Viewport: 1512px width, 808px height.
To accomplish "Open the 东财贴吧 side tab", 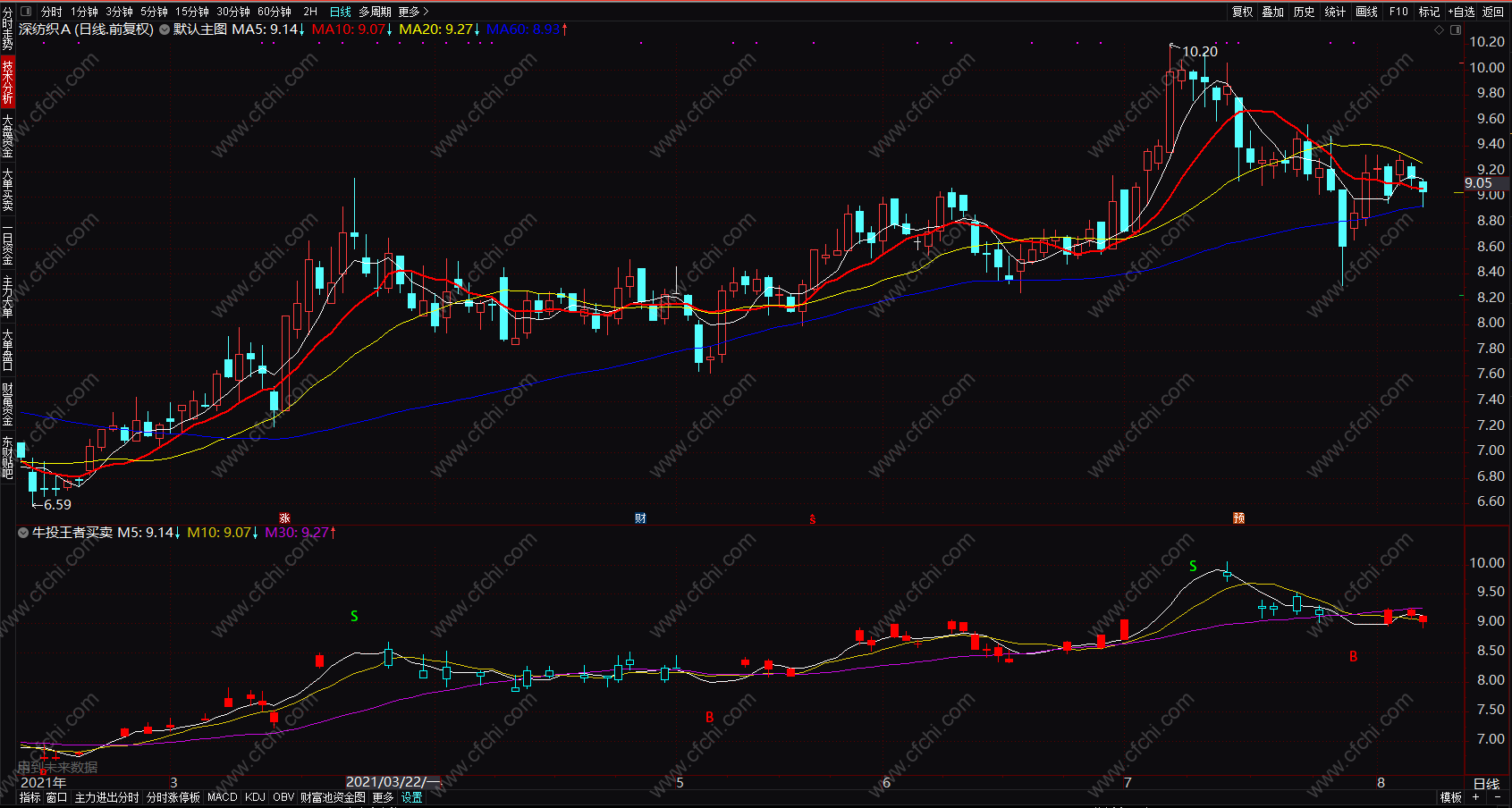I will point(7,458).
